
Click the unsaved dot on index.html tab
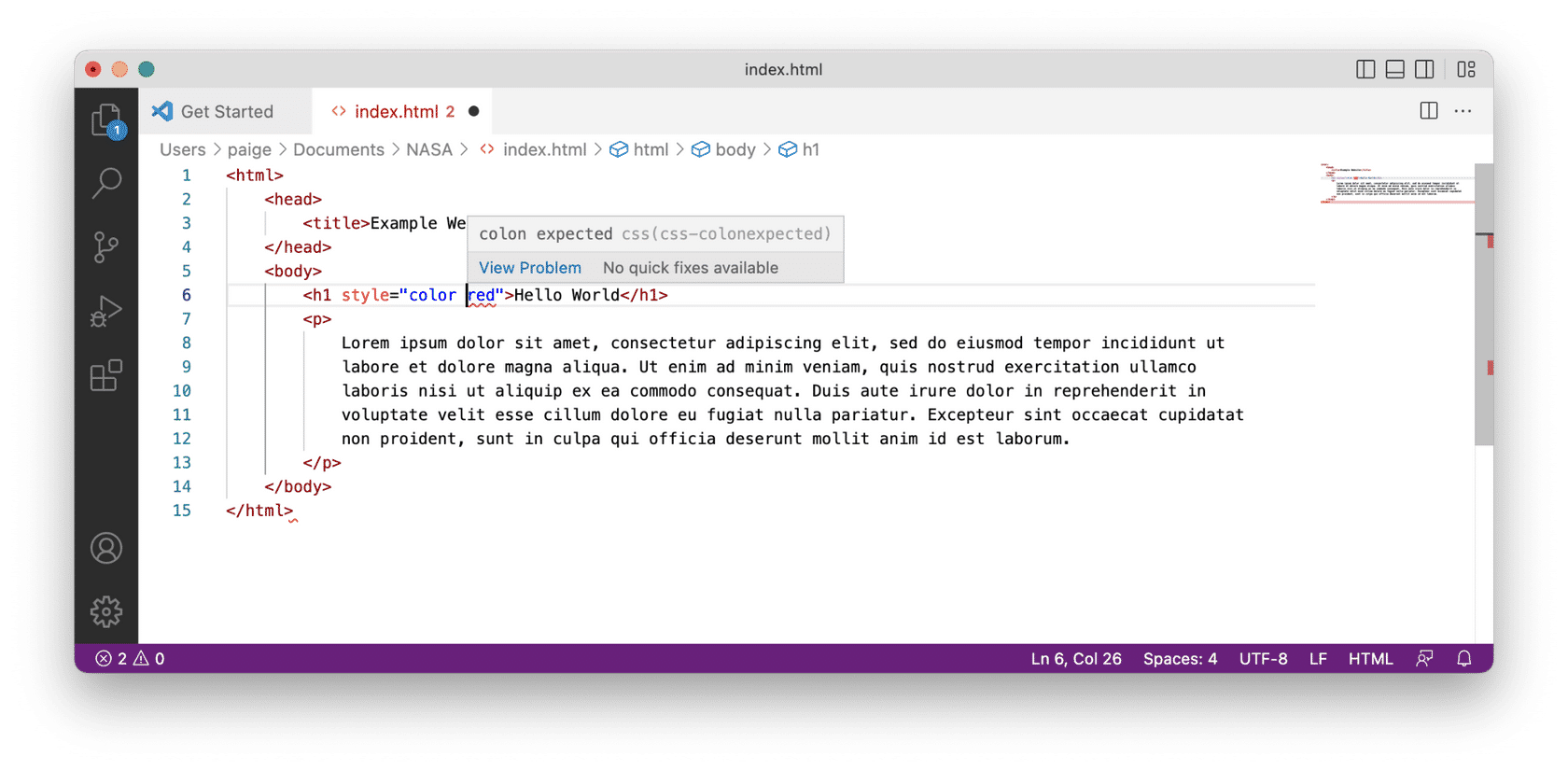pos(473,111)
